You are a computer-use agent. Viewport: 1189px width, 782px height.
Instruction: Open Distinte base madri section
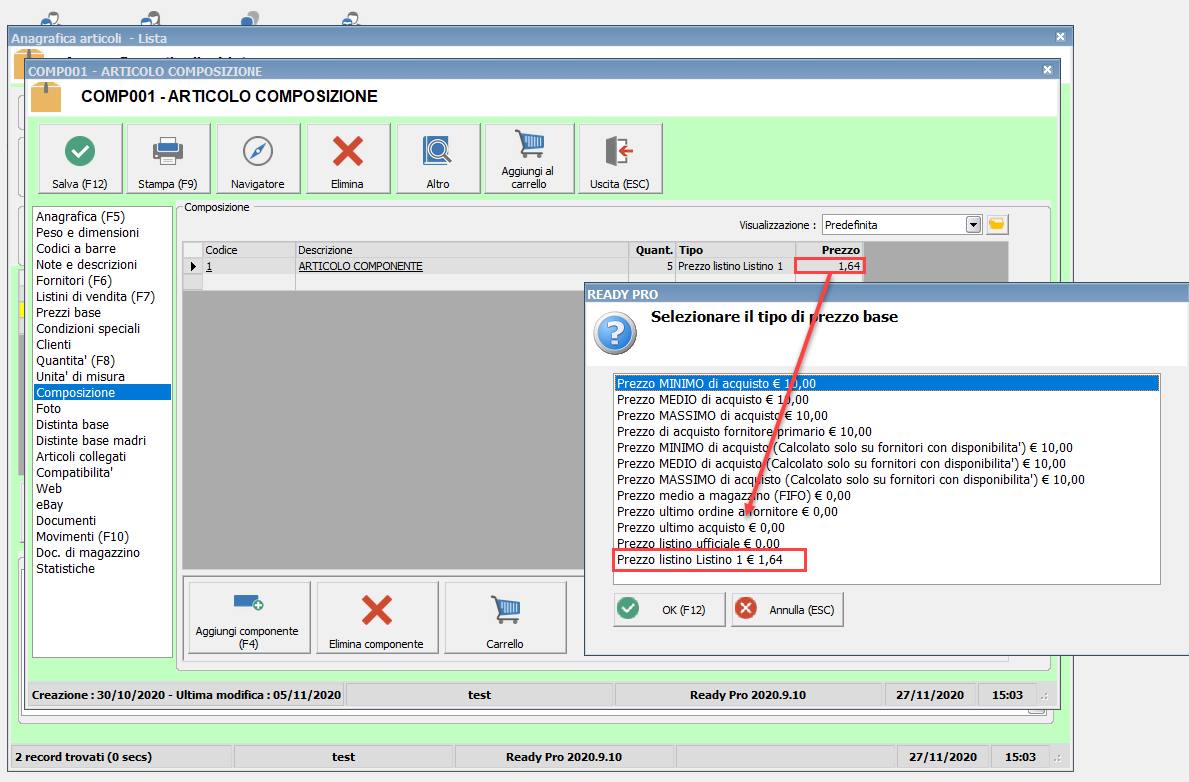tap(91, 441)
